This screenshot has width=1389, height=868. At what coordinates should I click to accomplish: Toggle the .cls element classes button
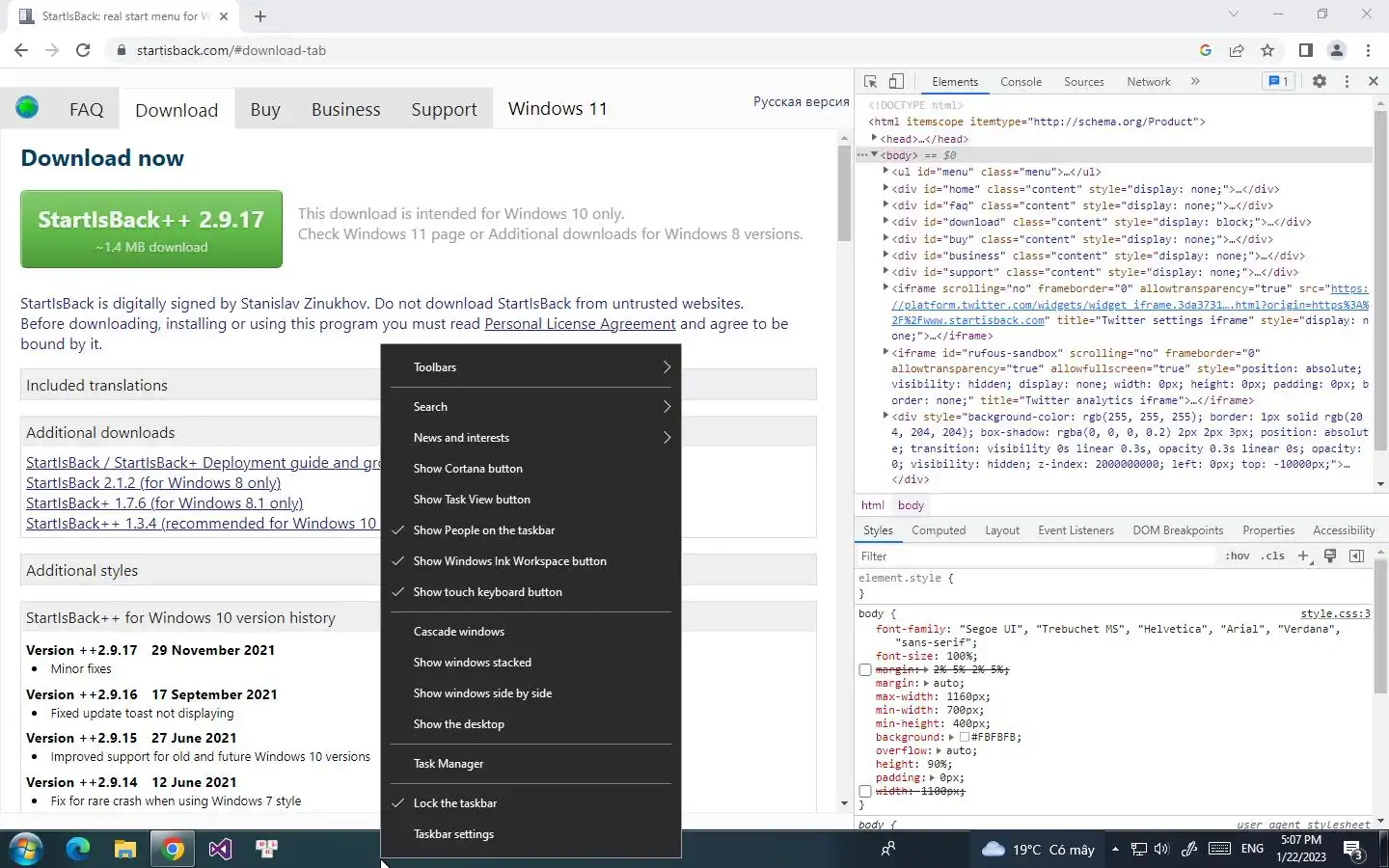click(x=1273, y=556)
